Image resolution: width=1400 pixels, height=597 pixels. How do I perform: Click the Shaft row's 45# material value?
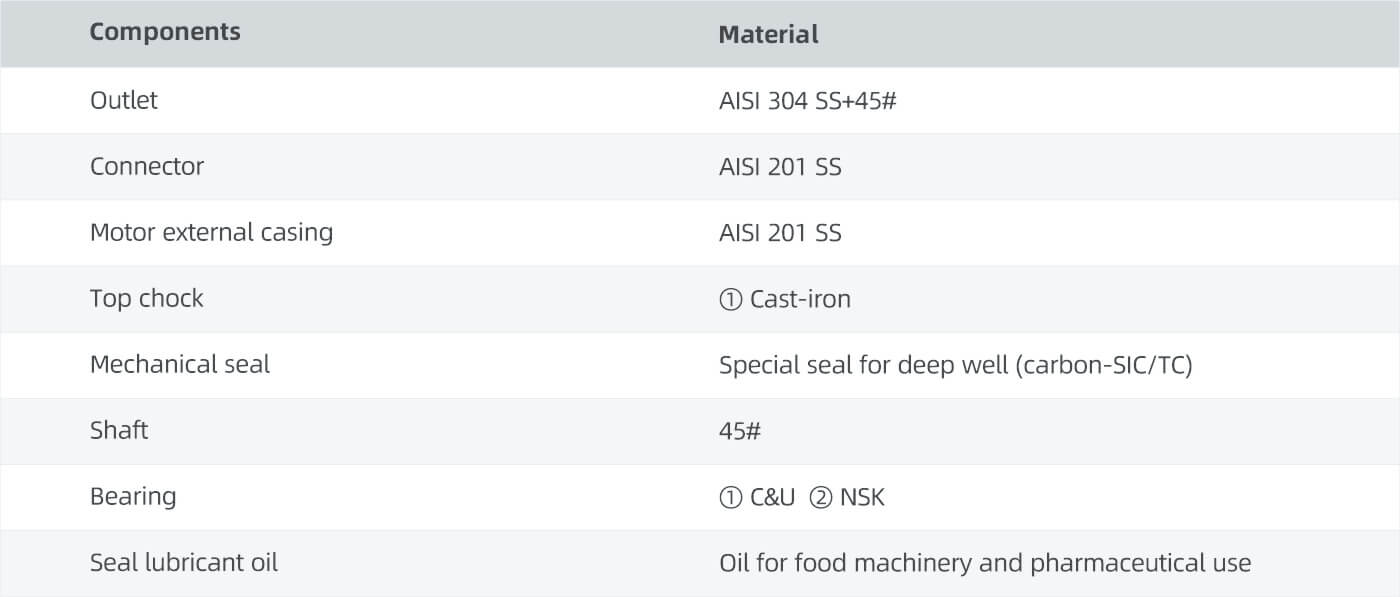(740, 432)
